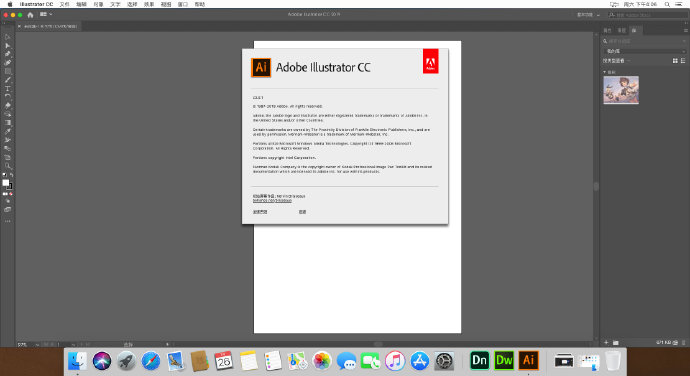
Task: Click the Home icon in the app bar
Action: tap(30, 15)
